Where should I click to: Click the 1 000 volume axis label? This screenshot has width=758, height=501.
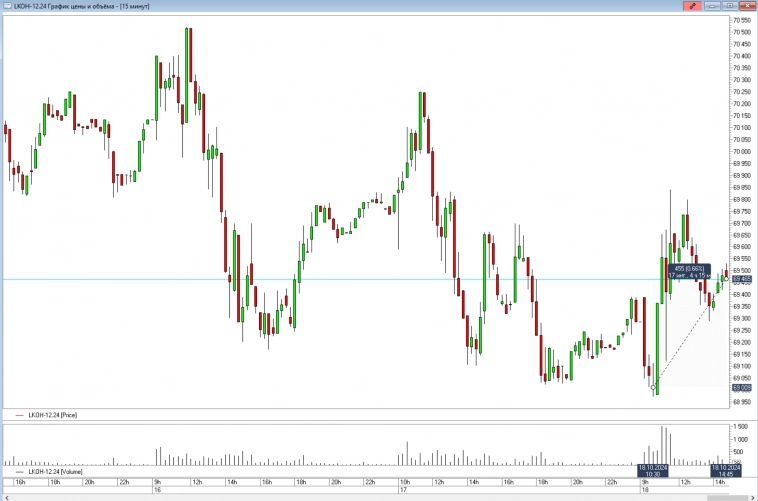[x=741, y=440]
